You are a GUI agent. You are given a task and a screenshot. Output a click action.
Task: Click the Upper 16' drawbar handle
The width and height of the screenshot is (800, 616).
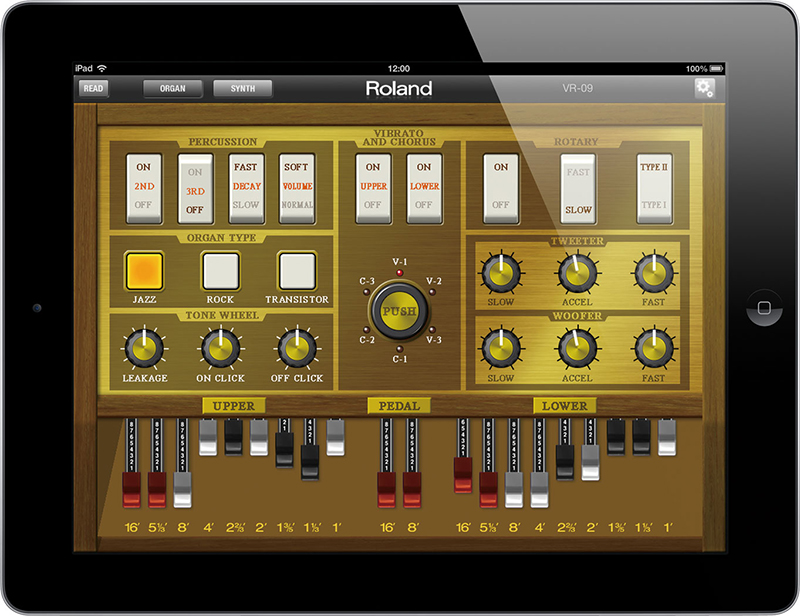tap(132, 489)
